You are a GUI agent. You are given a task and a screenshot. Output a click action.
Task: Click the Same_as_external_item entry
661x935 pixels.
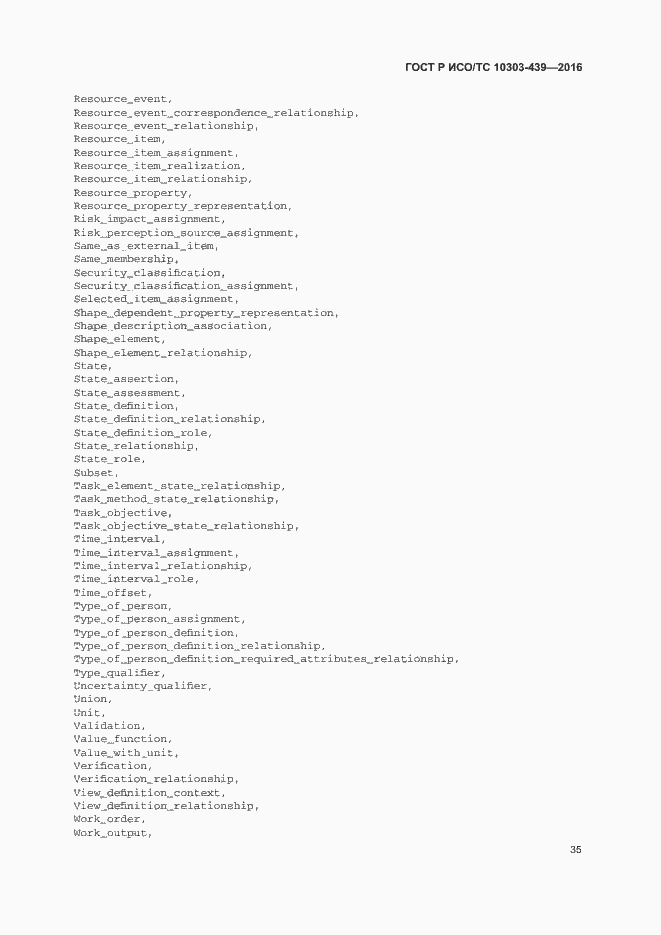[x=146, y=246]
